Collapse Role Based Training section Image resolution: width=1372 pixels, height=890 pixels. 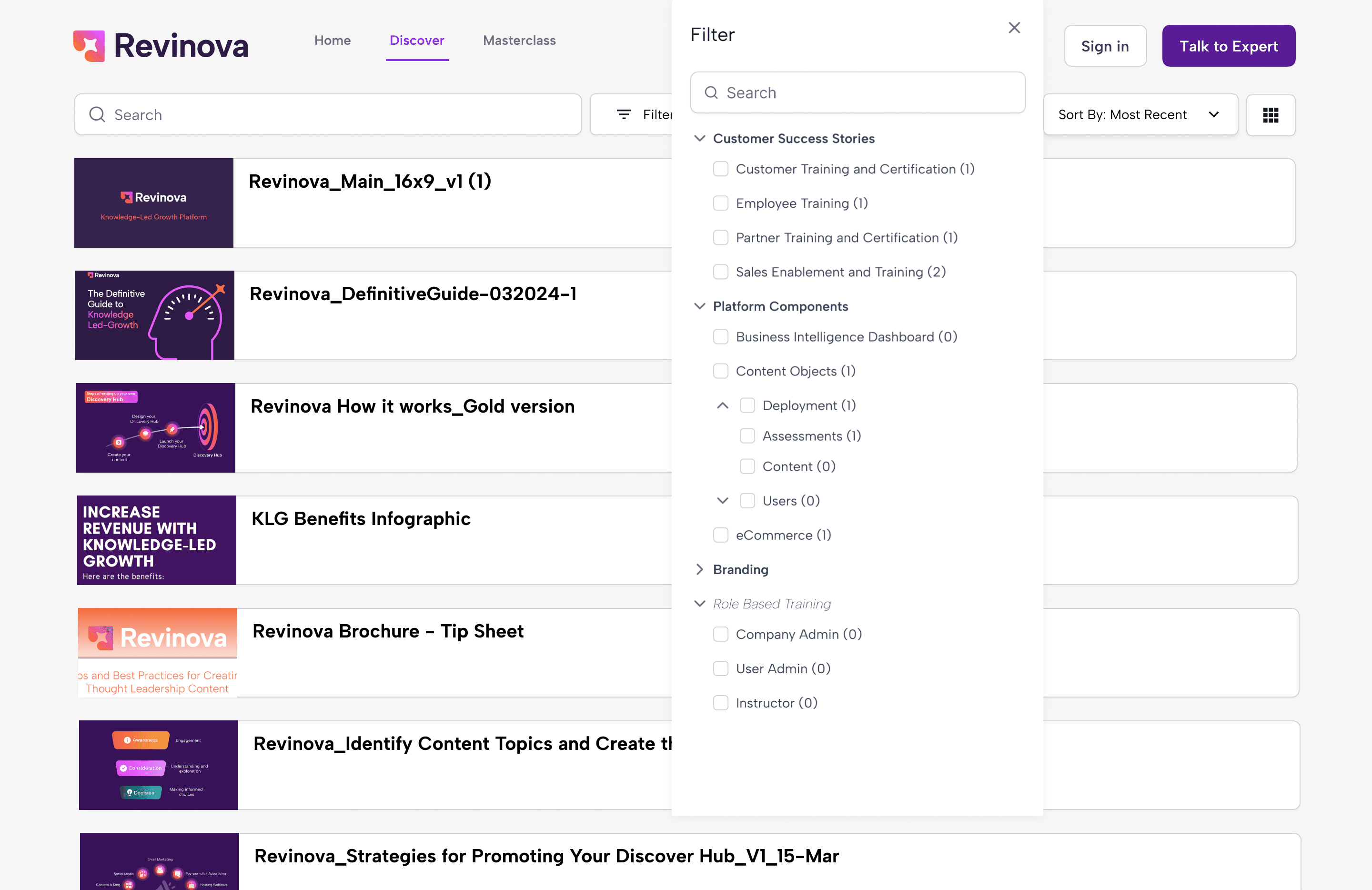[699, 604]
